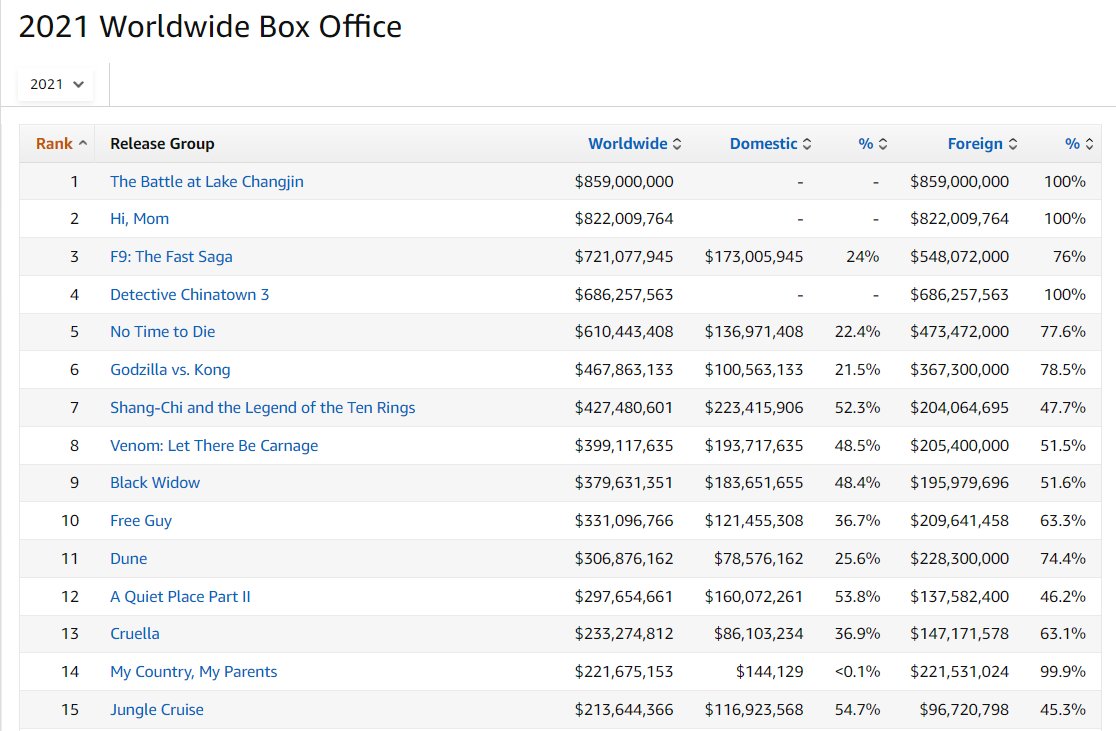
Task: Select worldwide gross $306,876,162
Action: [x=624, y=559]
